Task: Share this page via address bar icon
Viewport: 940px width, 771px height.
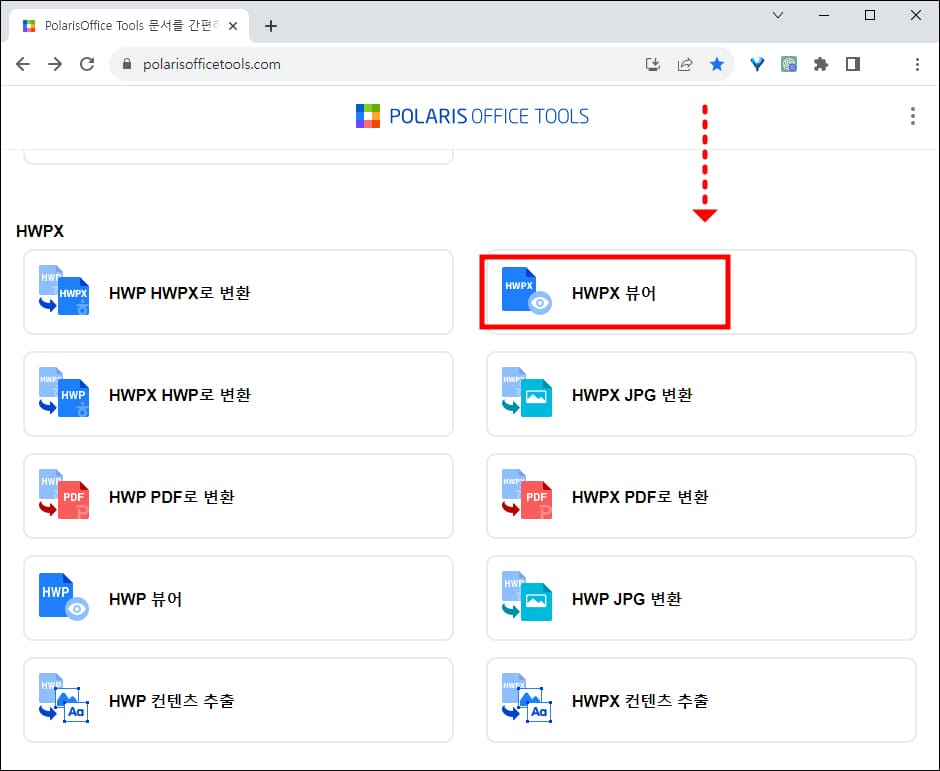Action: pos(685,64)
